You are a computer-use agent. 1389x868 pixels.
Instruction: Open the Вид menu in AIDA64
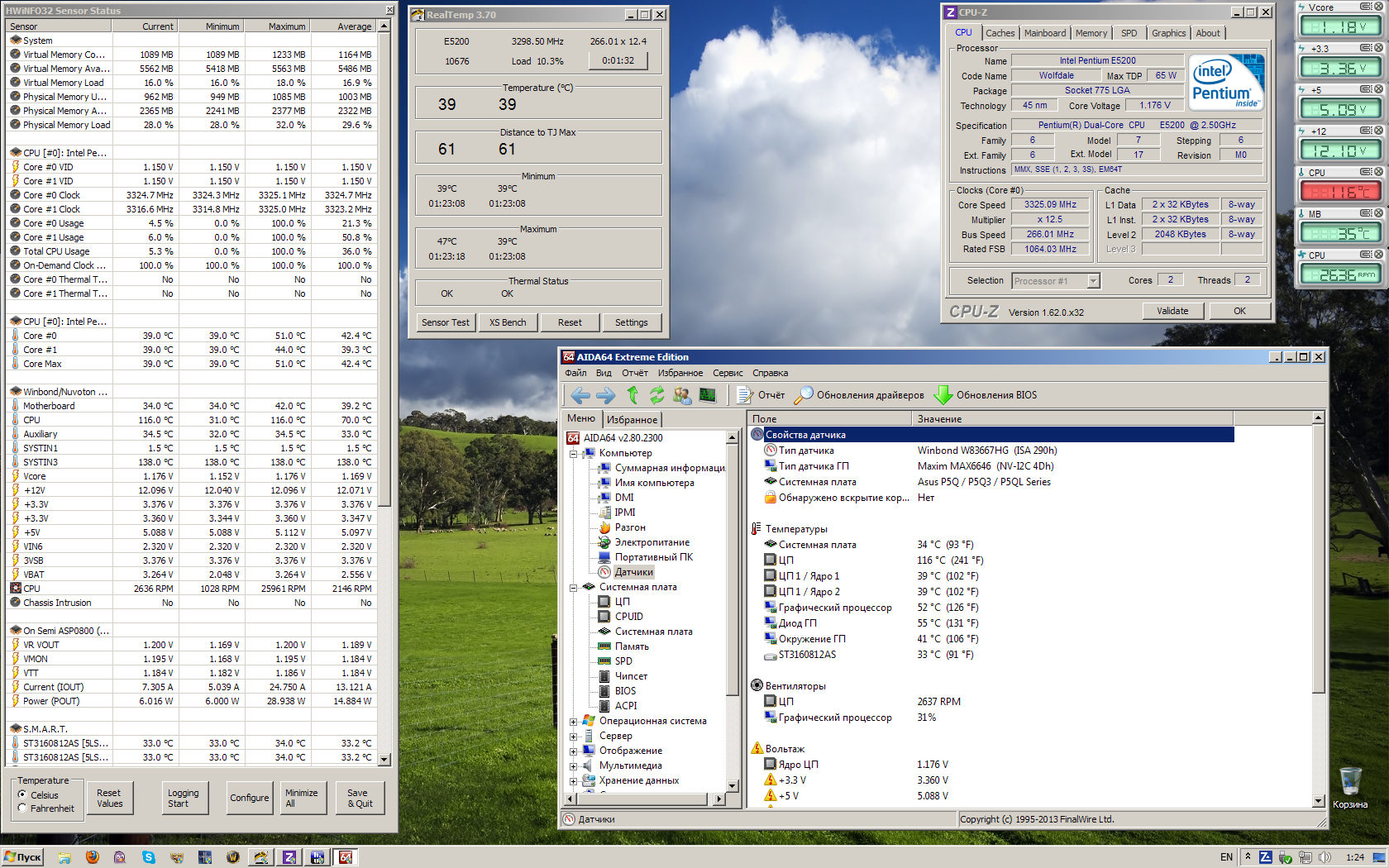(x=604, y=373)
